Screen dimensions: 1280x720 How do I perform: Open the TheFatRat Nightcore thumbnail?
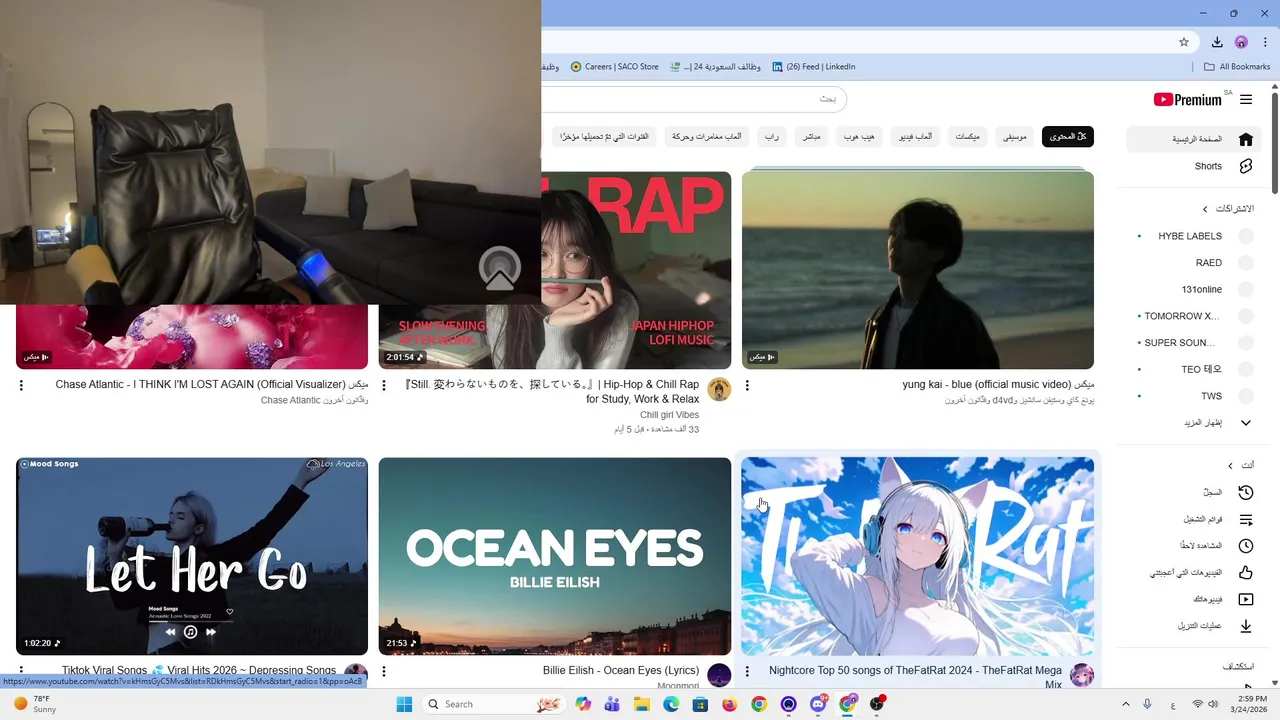[918, 556]
